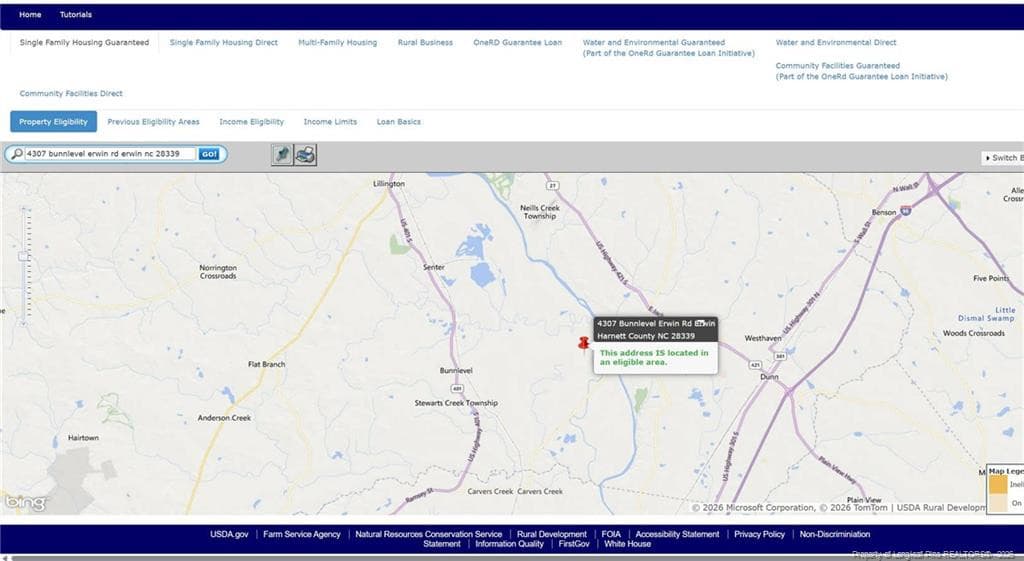Click the Neills Creek Township label

(x=539, y=212)
